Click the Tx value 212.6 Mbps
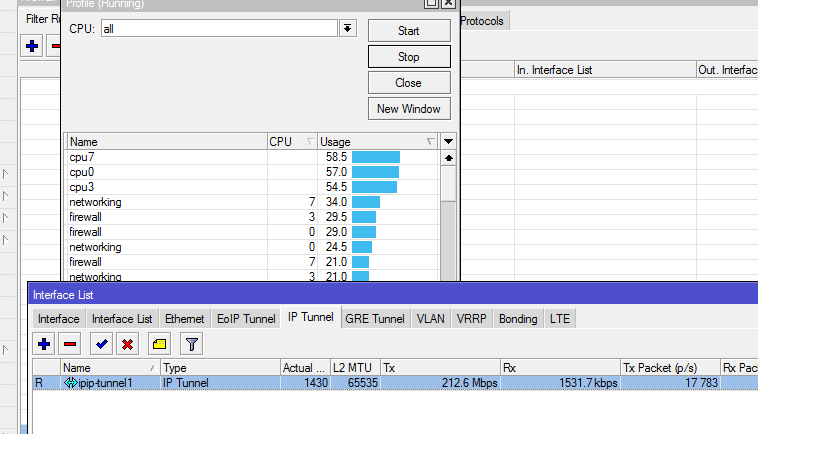This screenshot has height=460, width=819. (x=469, y=383)
